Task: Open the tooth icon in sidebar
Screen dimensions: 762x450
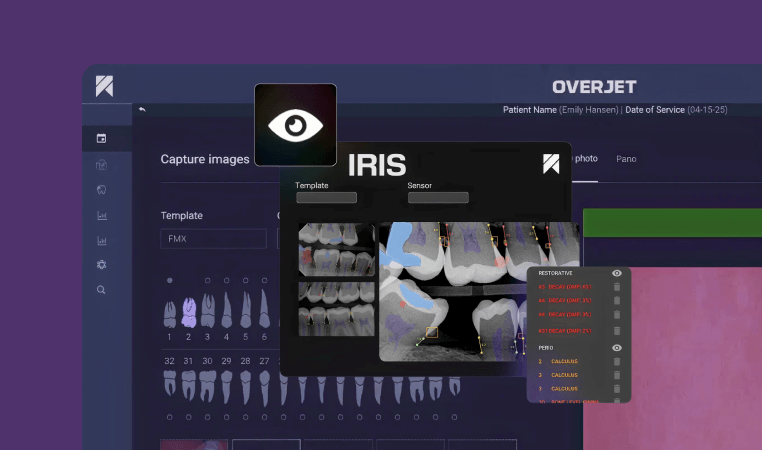Action: pos(101,190)
